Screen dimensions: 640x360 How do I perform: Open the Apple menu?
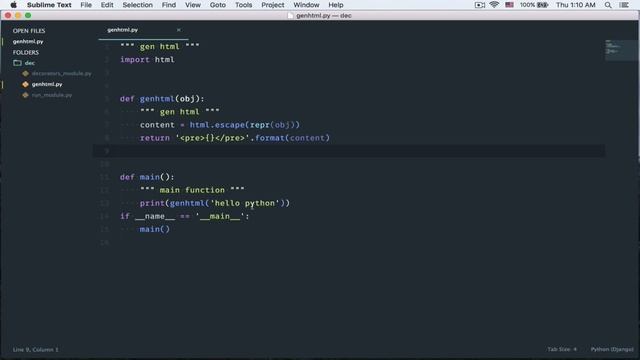(x=13, y=5)
